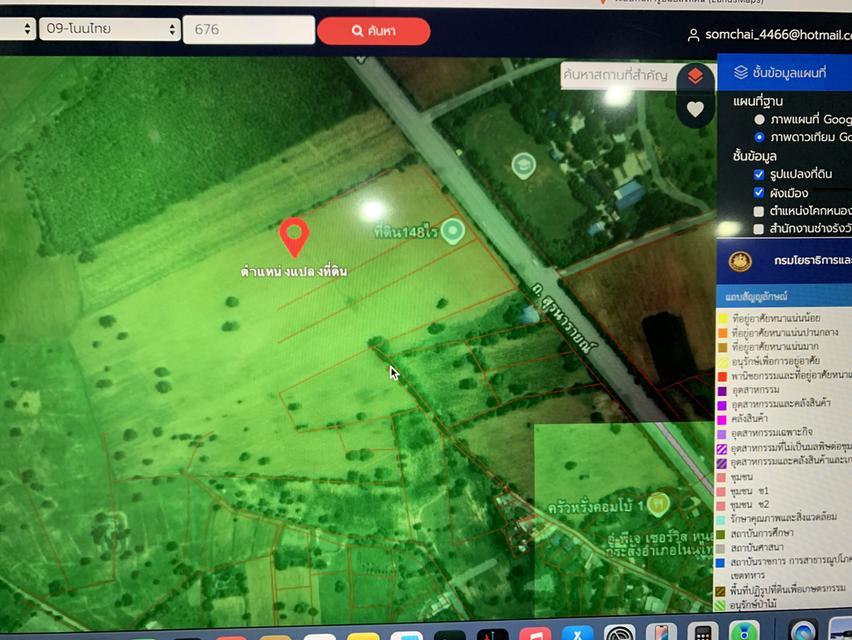
Task: Click the school marker on the map
Action: [523, 166]
